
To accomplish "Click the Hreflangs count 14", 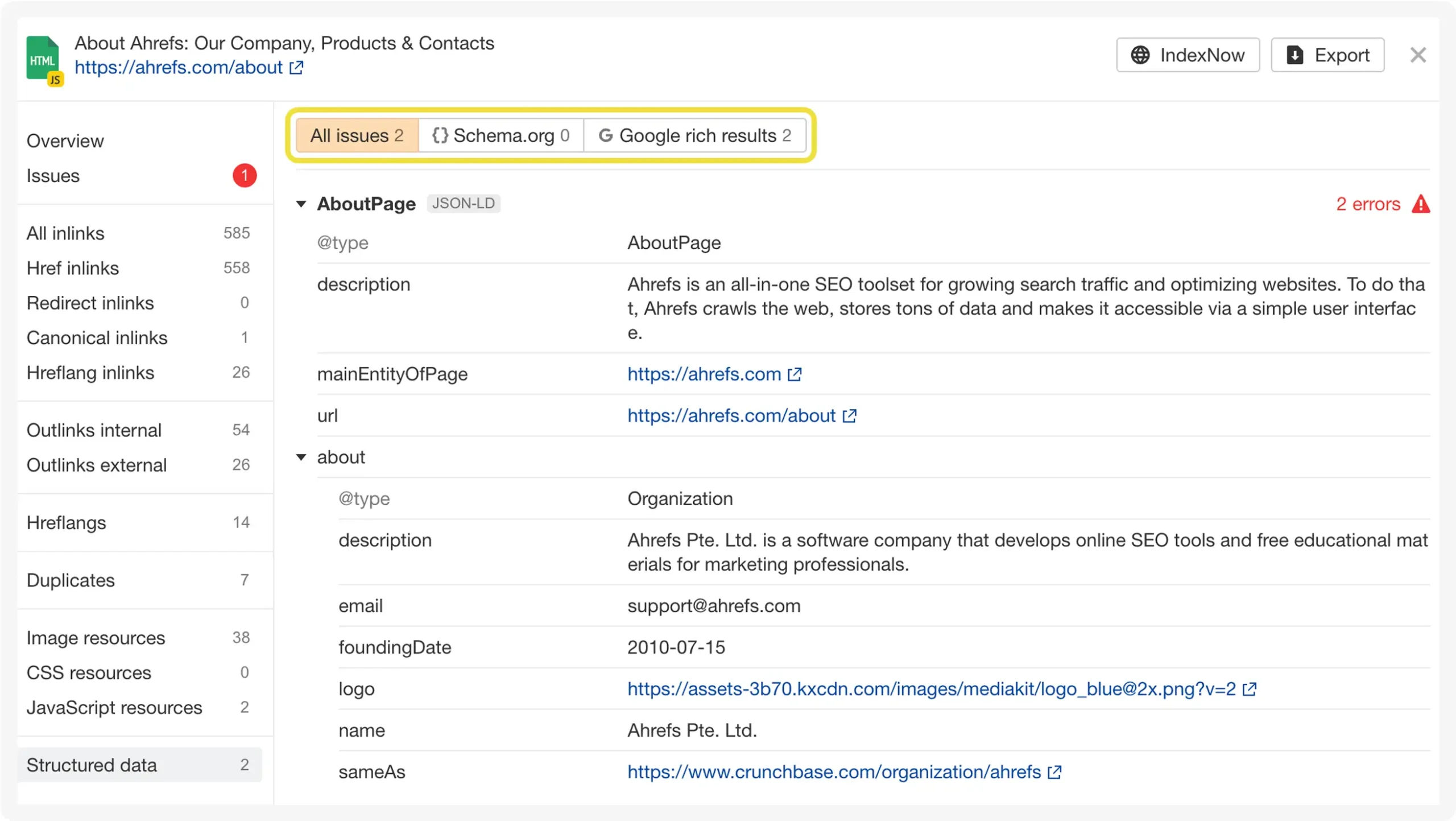I will 241,522.
